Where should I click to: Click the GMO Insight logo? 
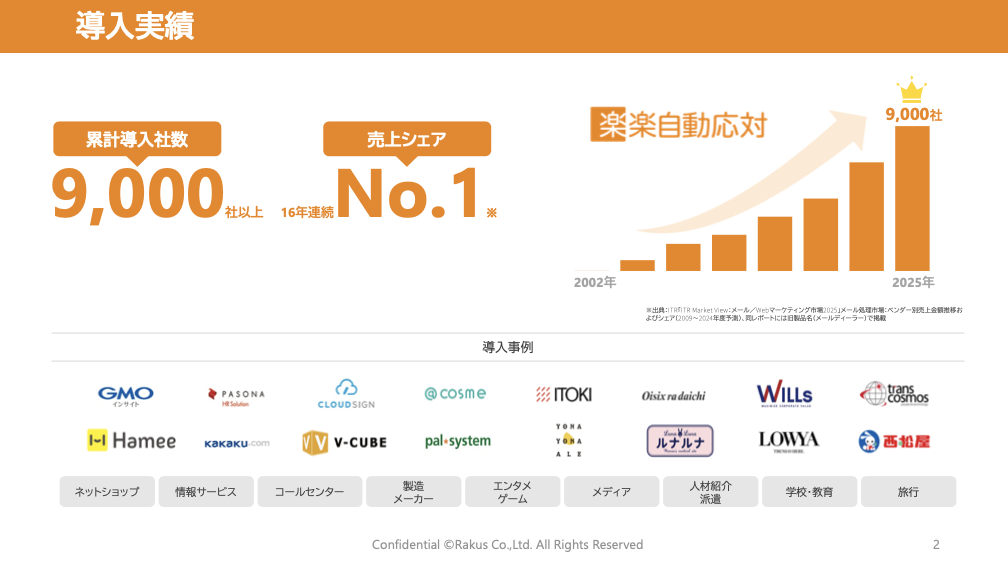(125, 396)
